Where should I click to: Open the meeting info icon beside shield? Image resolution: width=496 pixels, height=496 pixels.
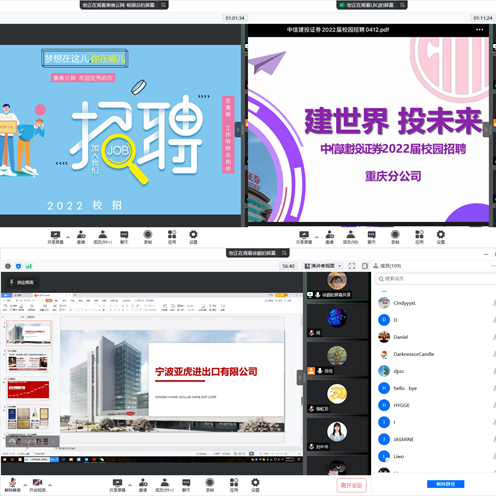pyautogui.click(x=8, y=266)
